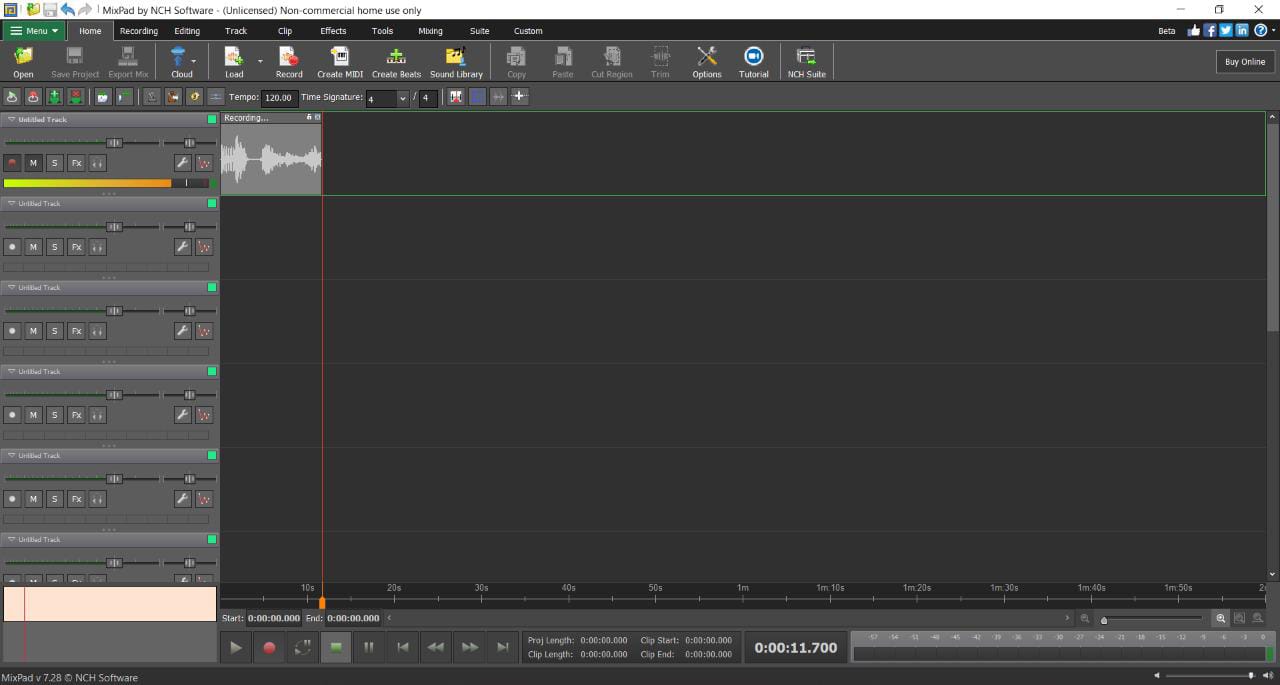Open the NCH Suite icon
Viewport: 1280px width, 685px height.
[x=806, y=62]
